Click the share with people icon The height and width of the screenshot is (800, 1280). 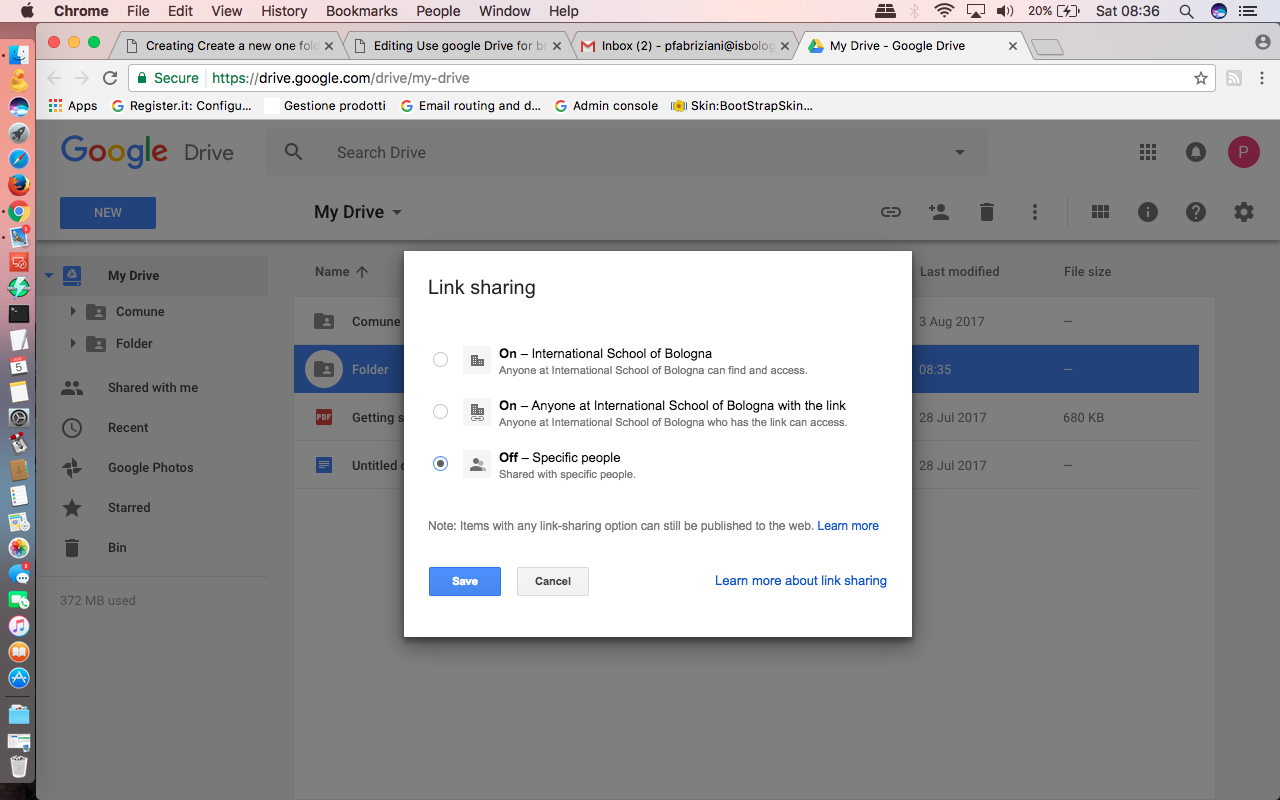pyautogui.click(x=938, y=212)
